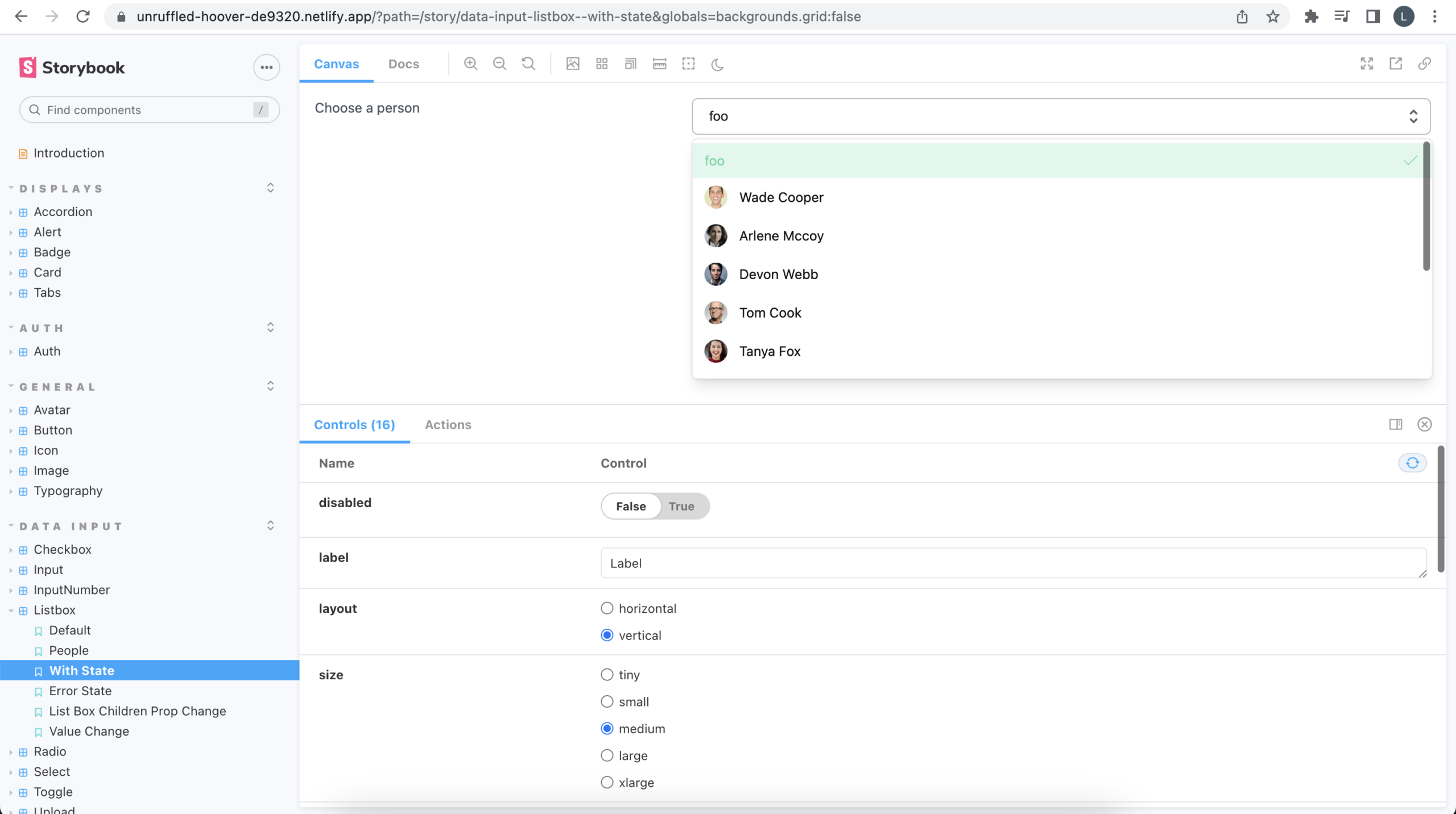Screen dimensions: 1456x814
Task: Expand the Accordion tree item
Action: point(63,211)
